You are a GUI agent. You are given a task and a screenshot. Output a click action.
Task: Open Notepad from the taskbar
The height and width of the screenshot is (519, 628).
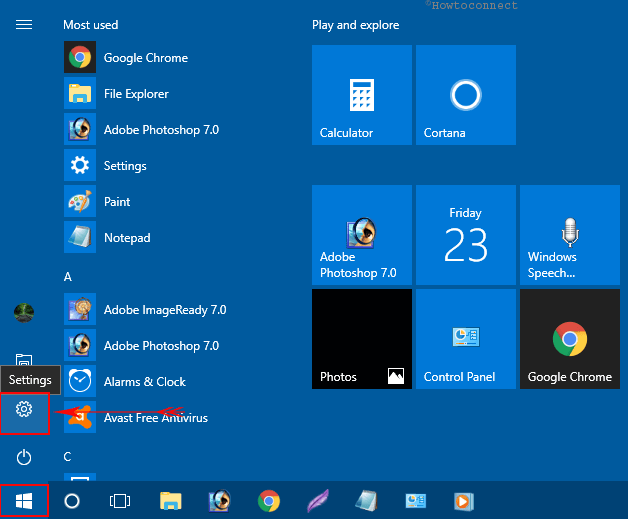[x=366, y=501]
